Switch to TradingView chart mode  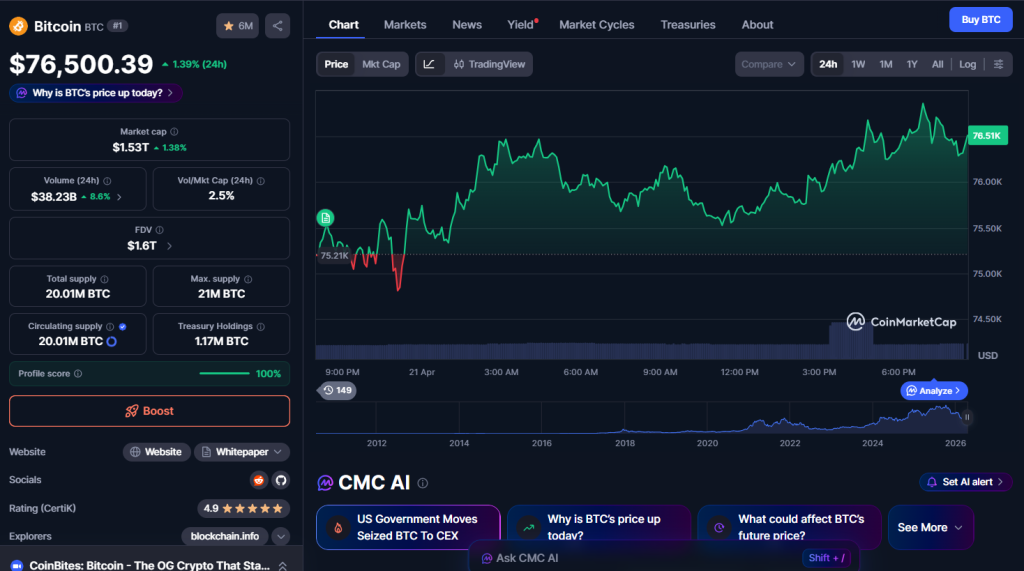pyautogui.click(x=489, y=64)
